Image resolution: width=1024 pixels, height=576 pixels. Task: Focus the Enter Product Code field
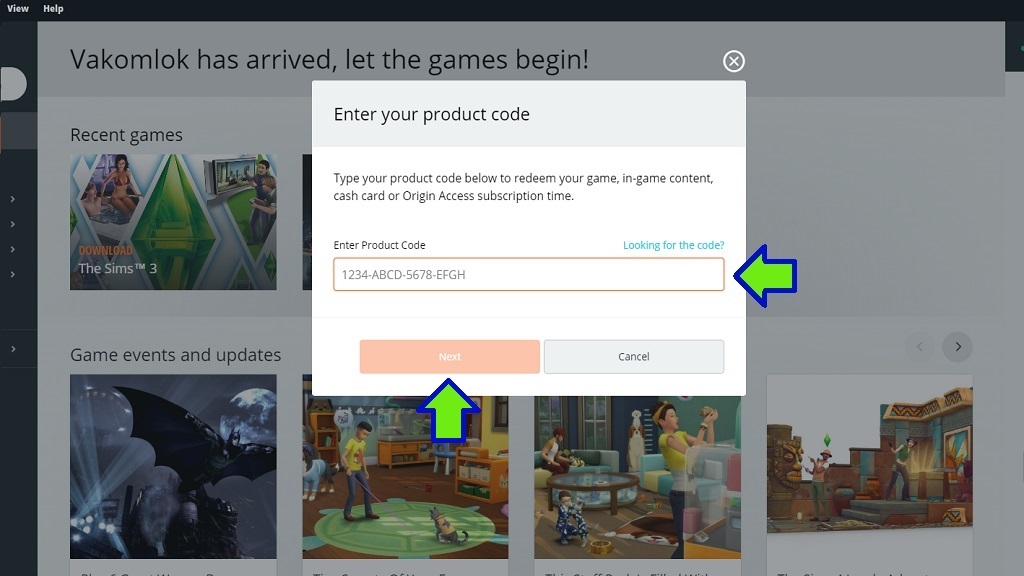point(528,274)
